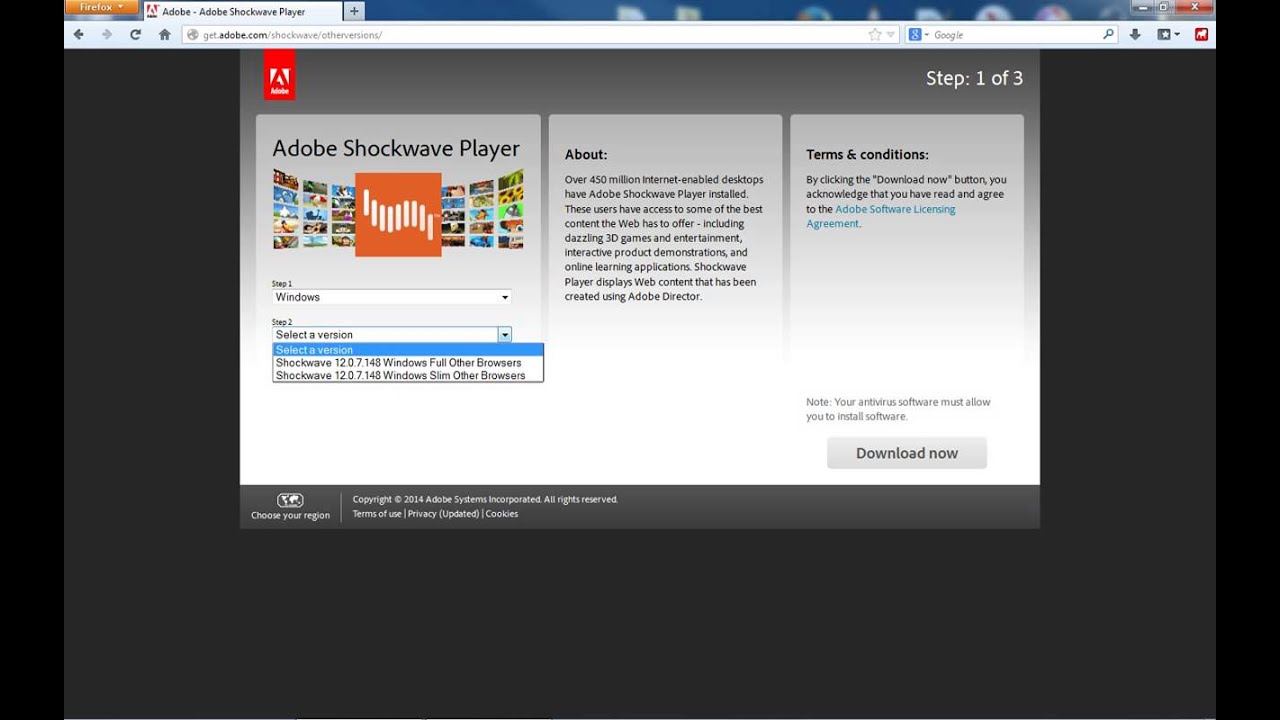The width and height of the screenshot is (1280, 720).
Task: Click the 'Step: 1 of 3' text
Action: [x=974, y=78]
